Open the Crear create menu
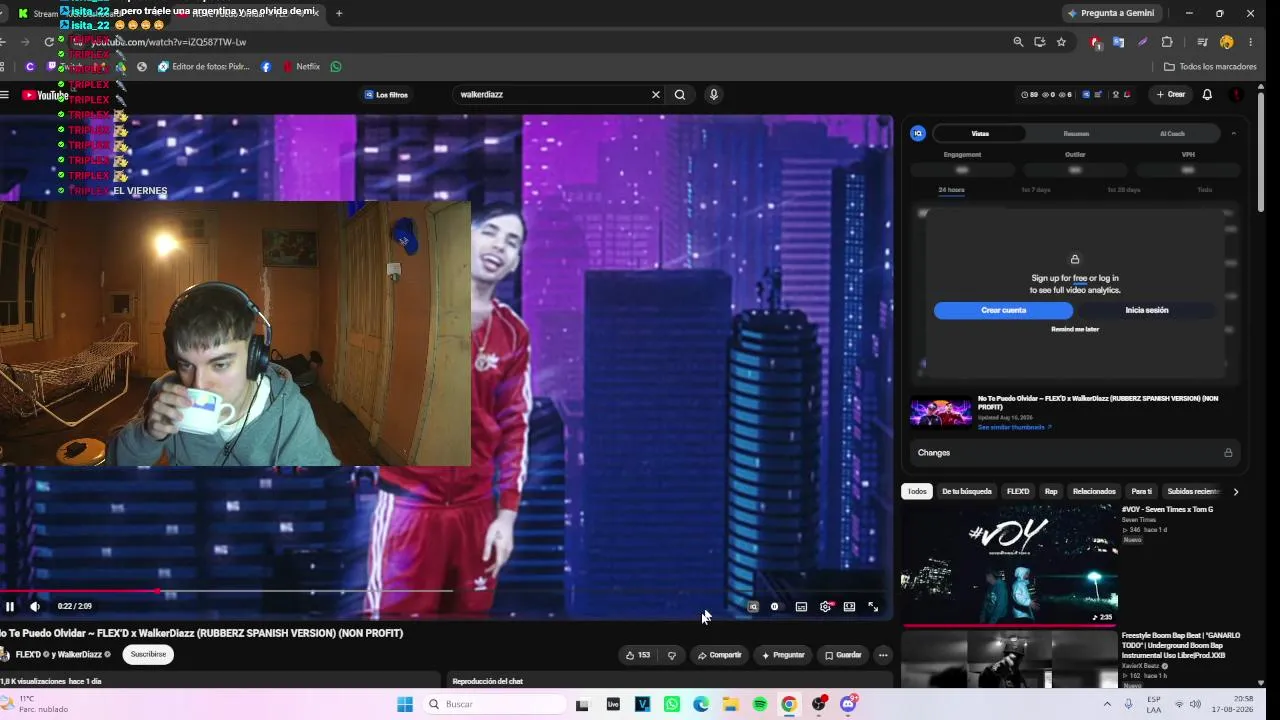This screenshot has height=720, width=1280. [x=1170, y=94]
